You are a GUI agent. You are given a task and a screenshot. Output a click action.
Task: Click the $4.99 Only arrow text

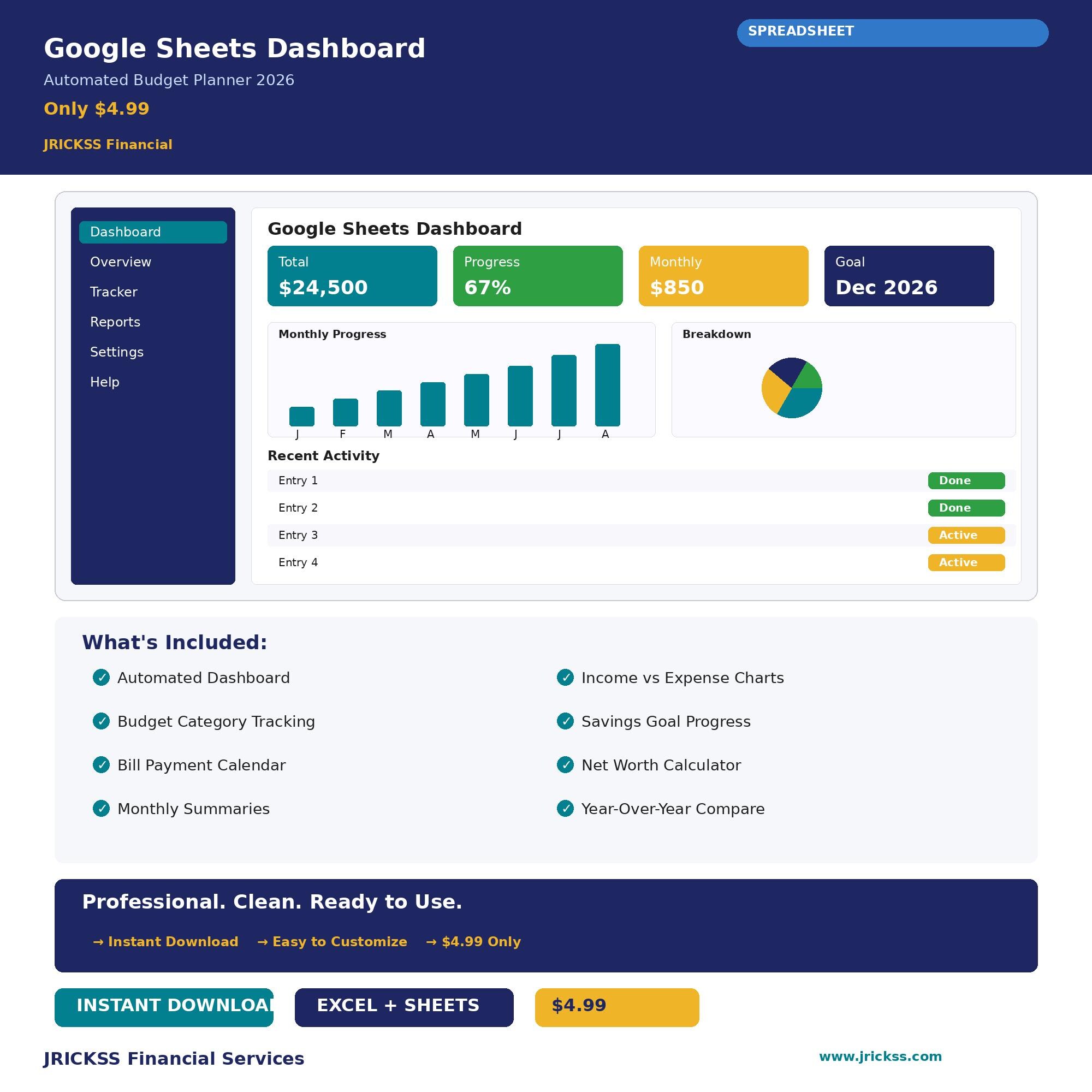coord(473,942)
